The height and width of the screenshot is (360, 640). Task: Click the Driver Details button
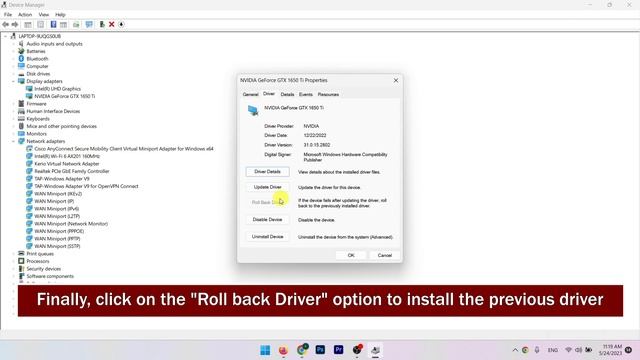click(x=267, y=172)
